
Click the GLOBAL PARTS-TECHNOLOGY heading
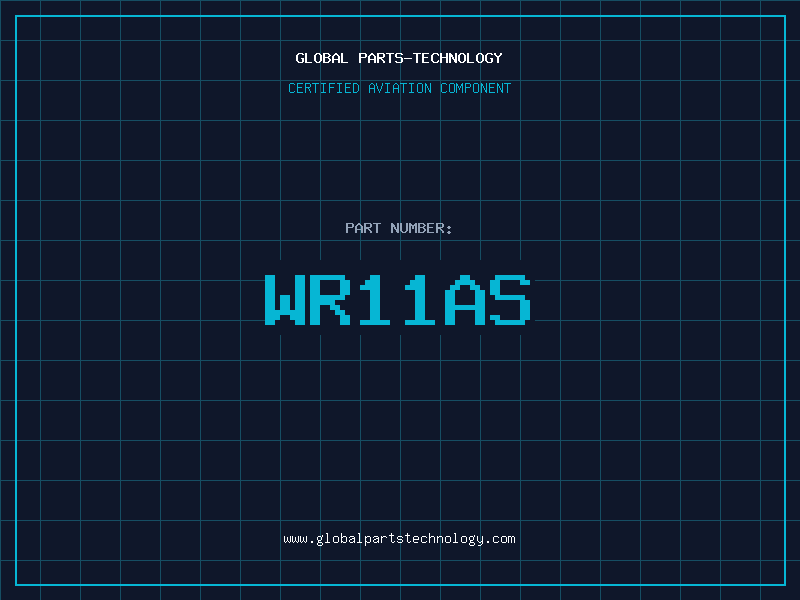(x=399, y=58)
